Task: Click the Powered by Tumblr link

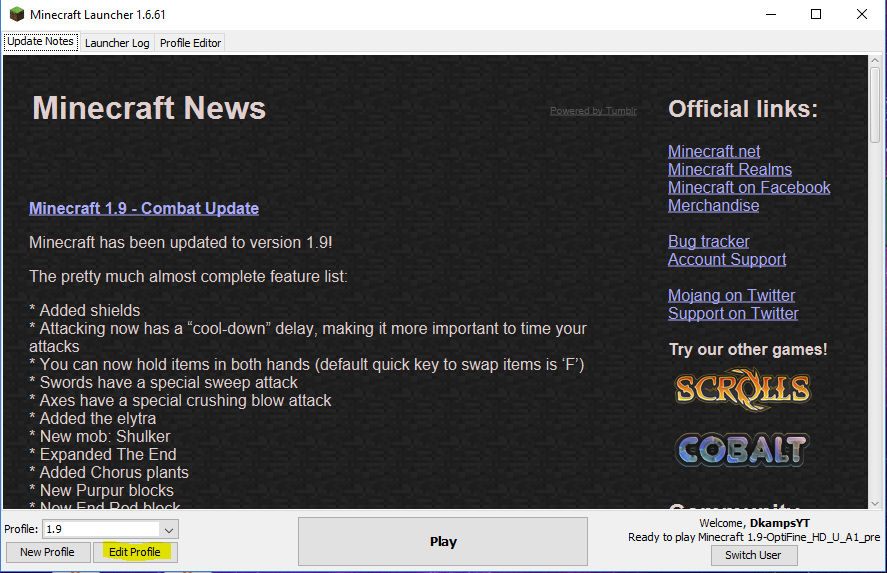Action: click(593, 111)
